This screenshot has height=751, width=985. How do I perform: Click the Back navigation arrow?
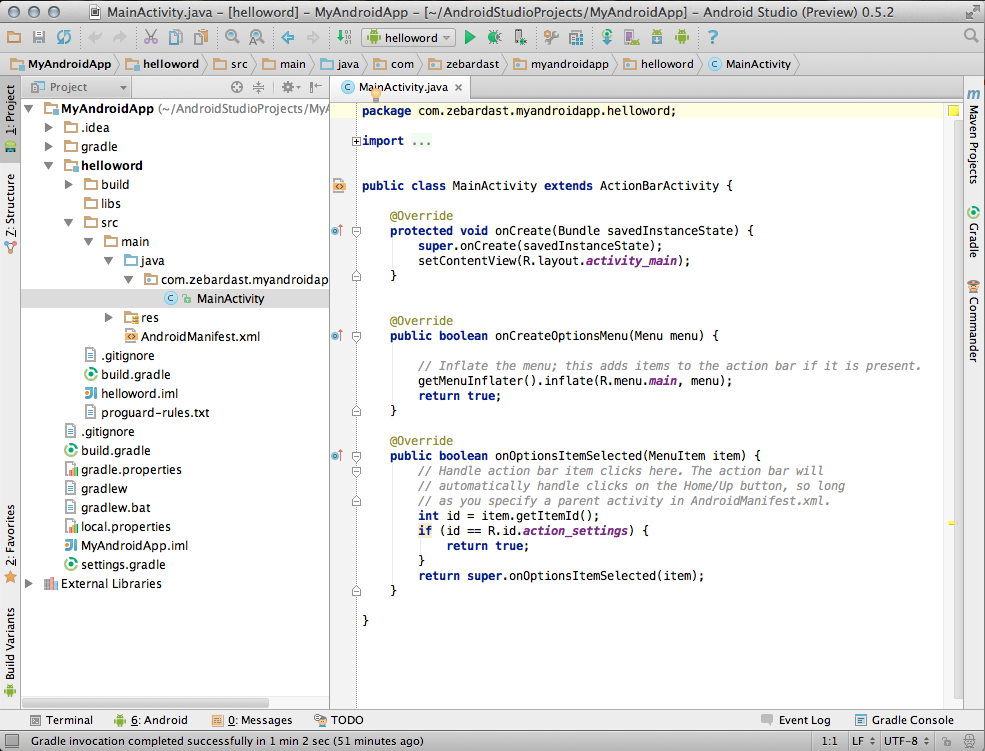click(x=288, y=38)
